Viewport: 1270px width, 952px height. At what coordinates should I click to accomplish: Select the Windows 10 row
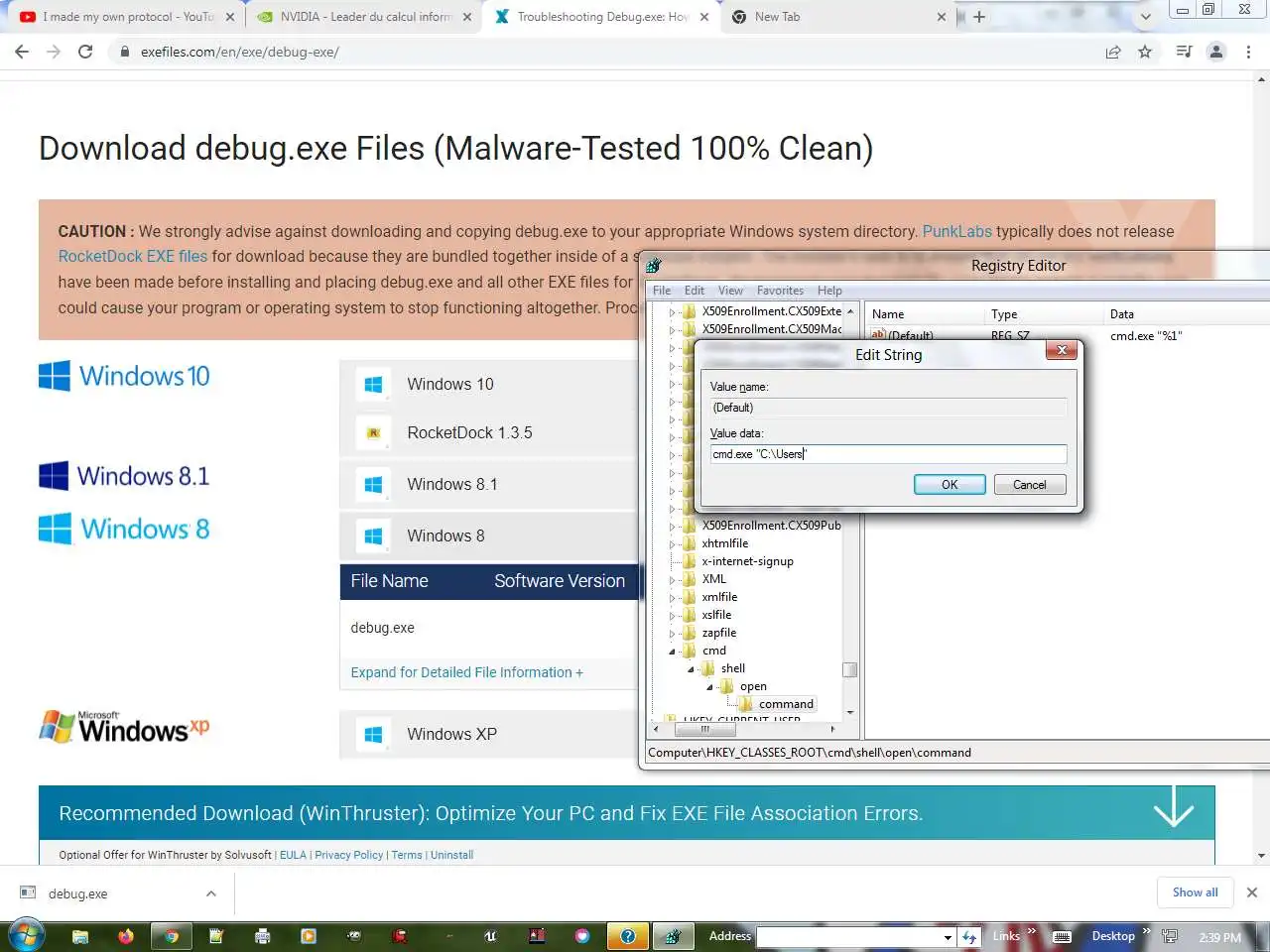point(491,385)
